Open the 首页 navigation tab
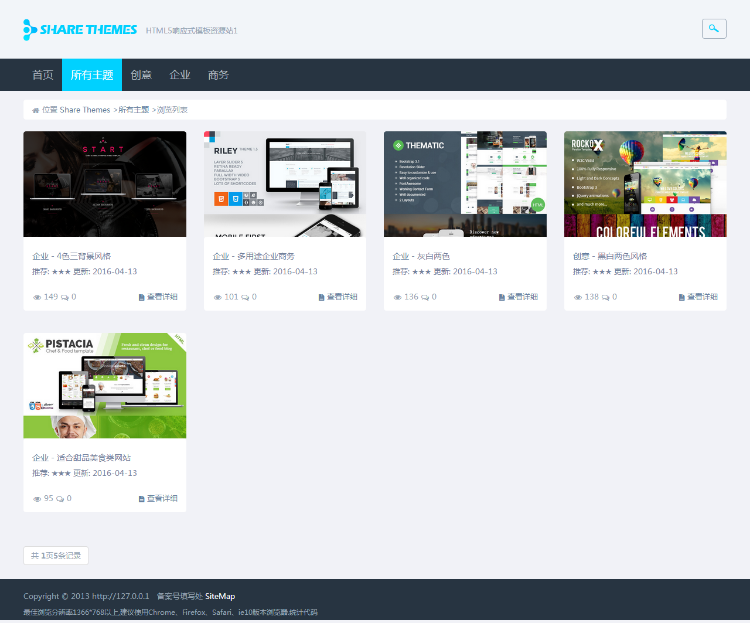The height and width of the screenshot is (623, 750). [43, 75]
